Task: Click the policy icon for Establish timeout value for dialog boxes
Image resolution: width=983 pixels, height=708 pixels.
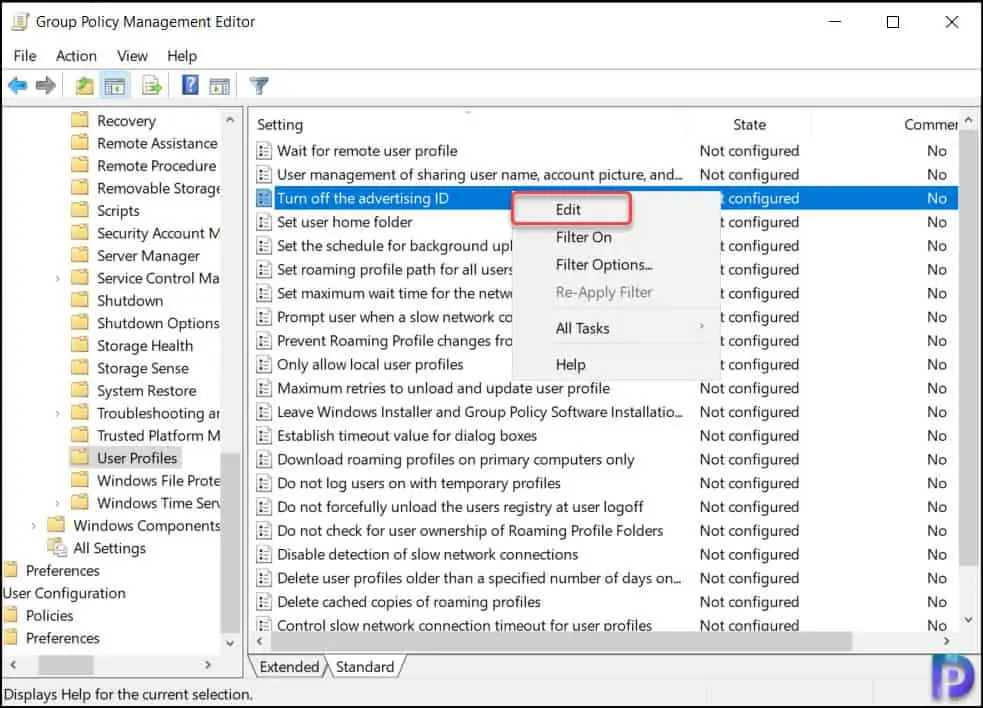Action: click(x=264, y=436)
